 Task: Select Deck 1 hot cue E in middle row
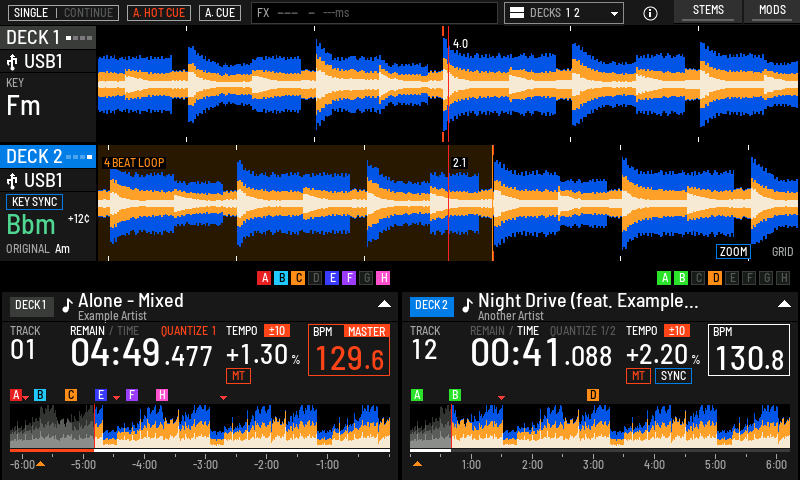pos(332,278)
